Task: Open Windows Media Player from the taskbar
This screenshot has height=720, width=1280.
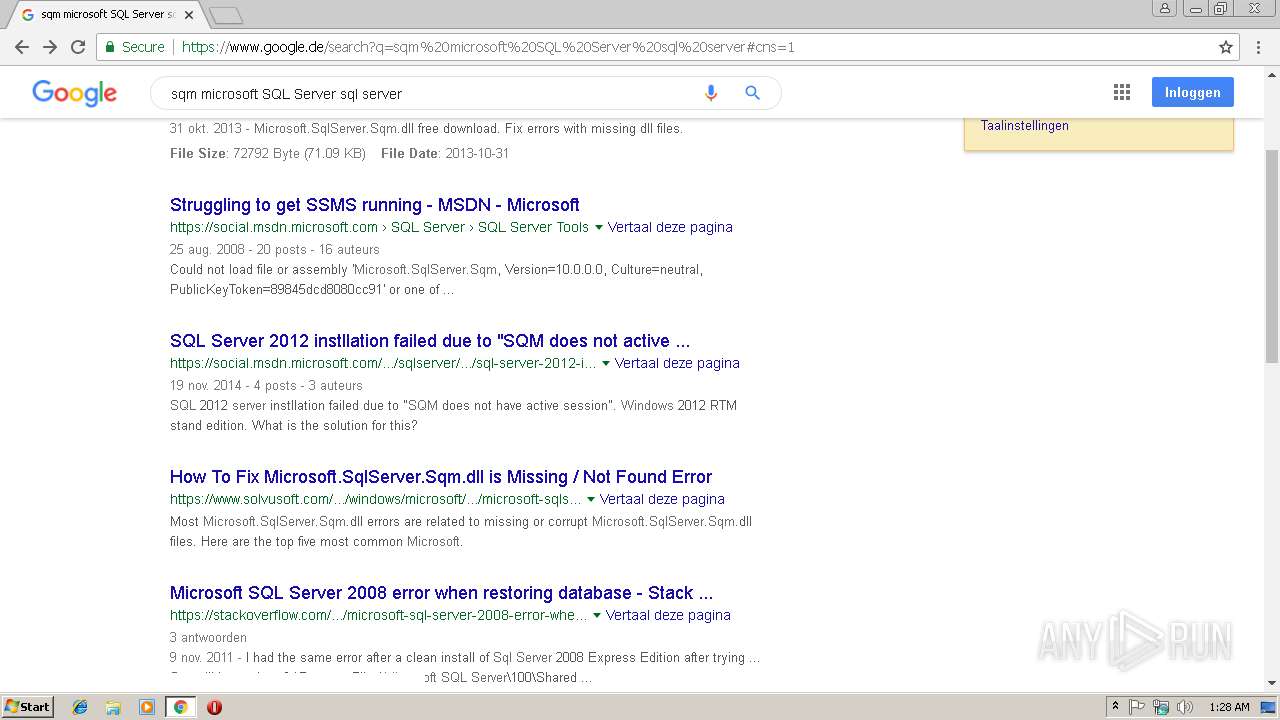Action: [147, 707]
